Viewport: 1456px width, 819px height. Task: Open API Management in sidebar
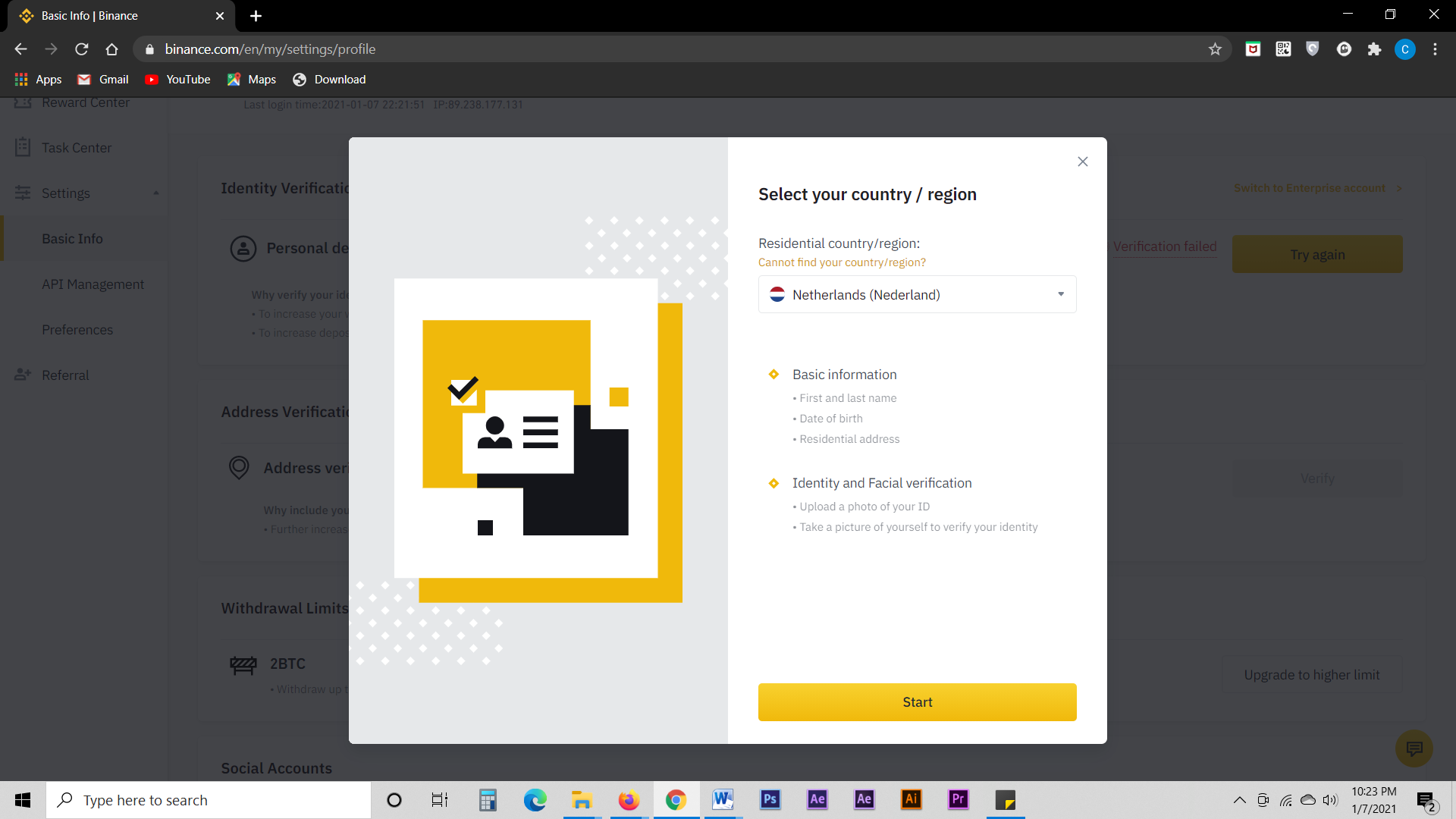click(93, 284)
